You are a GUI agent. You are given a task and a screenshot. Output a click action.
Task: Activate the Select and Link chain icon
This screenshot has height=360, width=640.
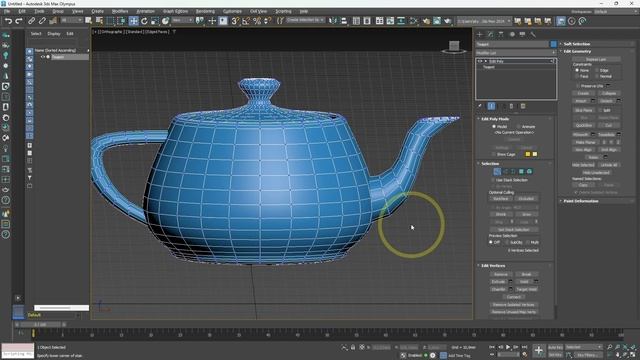tap(32, 21)
